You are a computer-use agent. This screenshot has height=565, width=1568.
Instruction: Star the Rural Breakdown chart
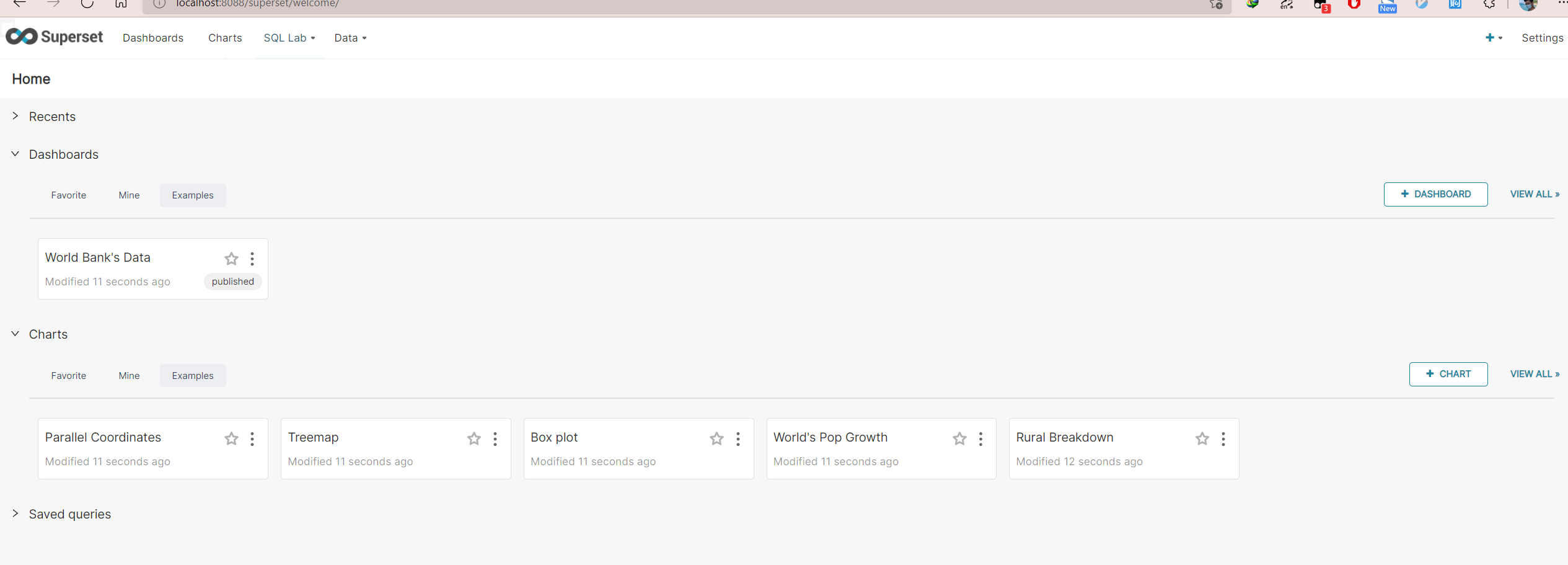(x=1202, y=439)
